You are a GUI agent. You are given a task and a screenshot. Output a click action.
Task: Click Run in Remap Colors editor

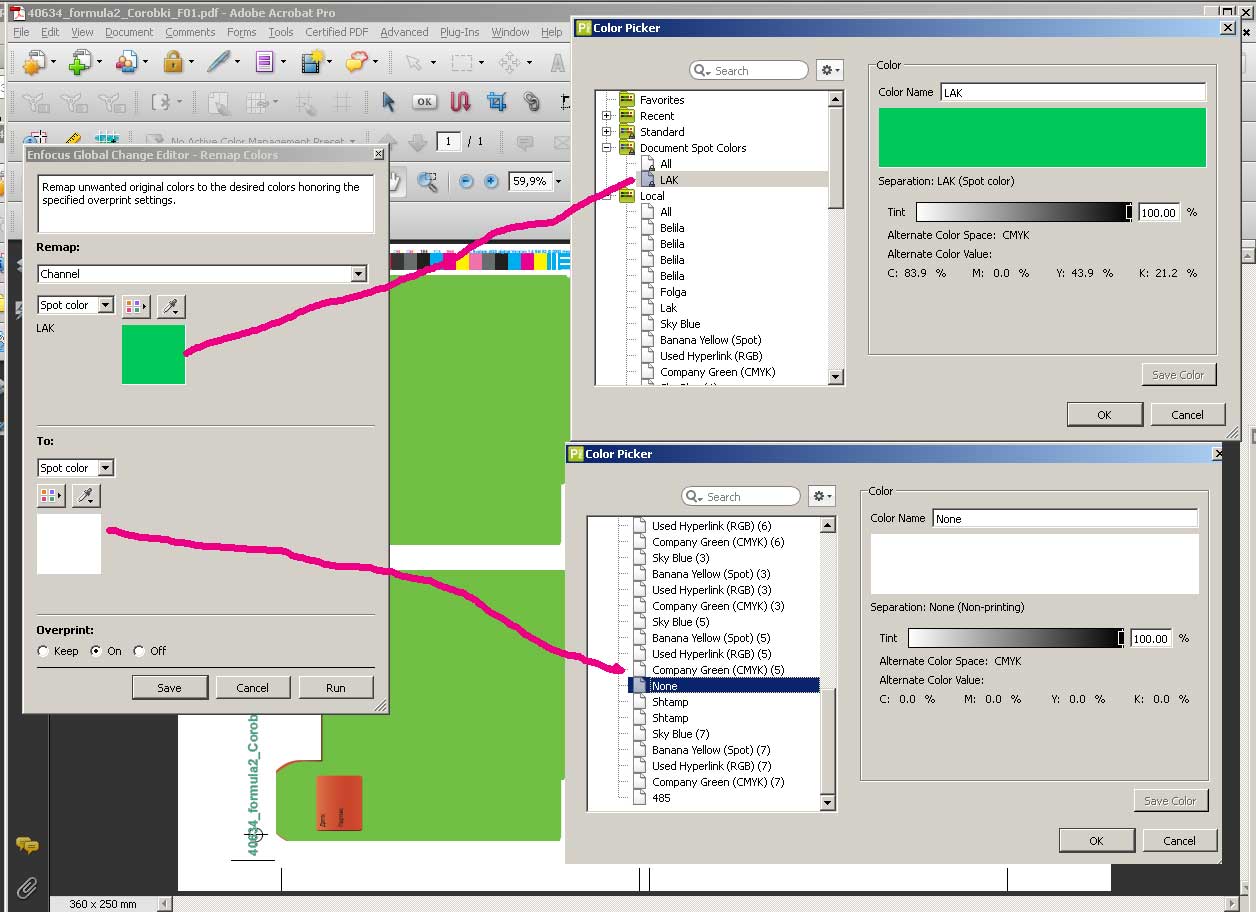[336, 687]
